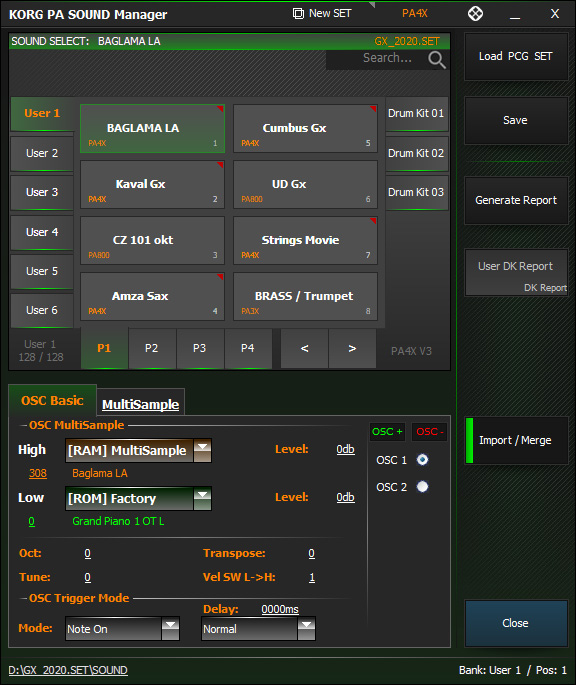
Task: Select the OSC 1 radio button
Action: point(422,460)
